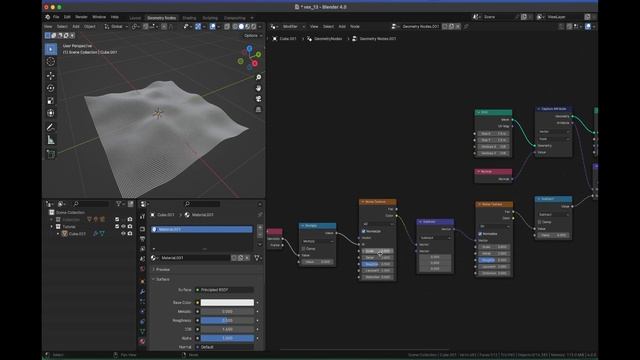Viewport: 640px width, 360px height.
Task: Open the Modifier wrench properties tab
Action: pos(142,292)
